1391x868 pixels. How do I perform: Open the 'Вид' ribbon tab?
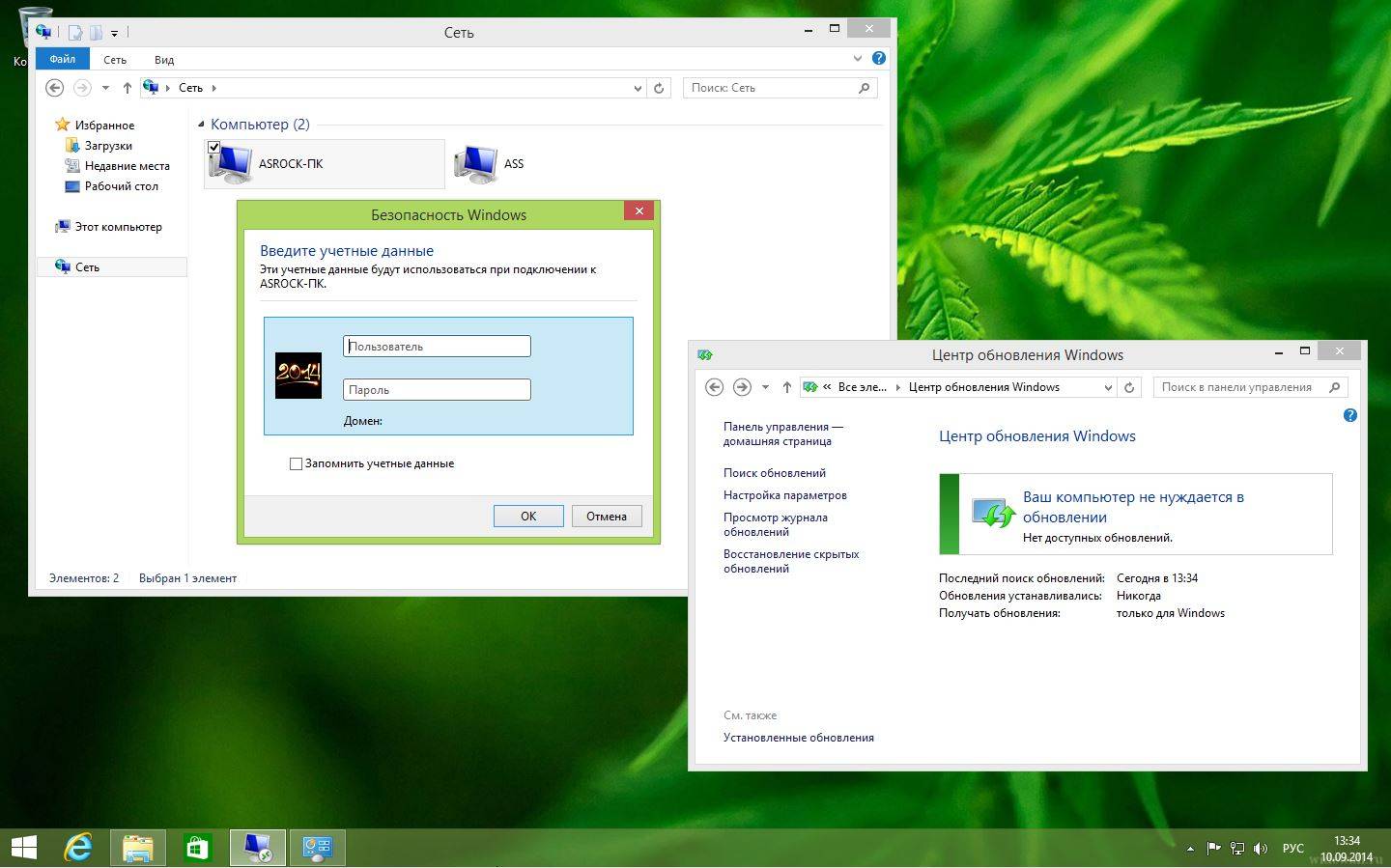click(164, 60)
